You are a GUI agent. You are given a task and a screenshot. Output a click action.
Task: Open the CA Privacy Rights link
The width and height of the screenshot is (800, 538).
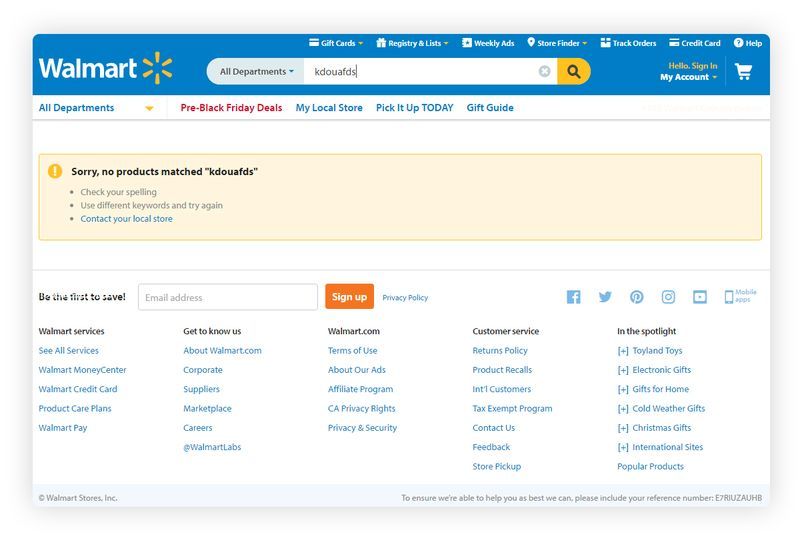361,408
